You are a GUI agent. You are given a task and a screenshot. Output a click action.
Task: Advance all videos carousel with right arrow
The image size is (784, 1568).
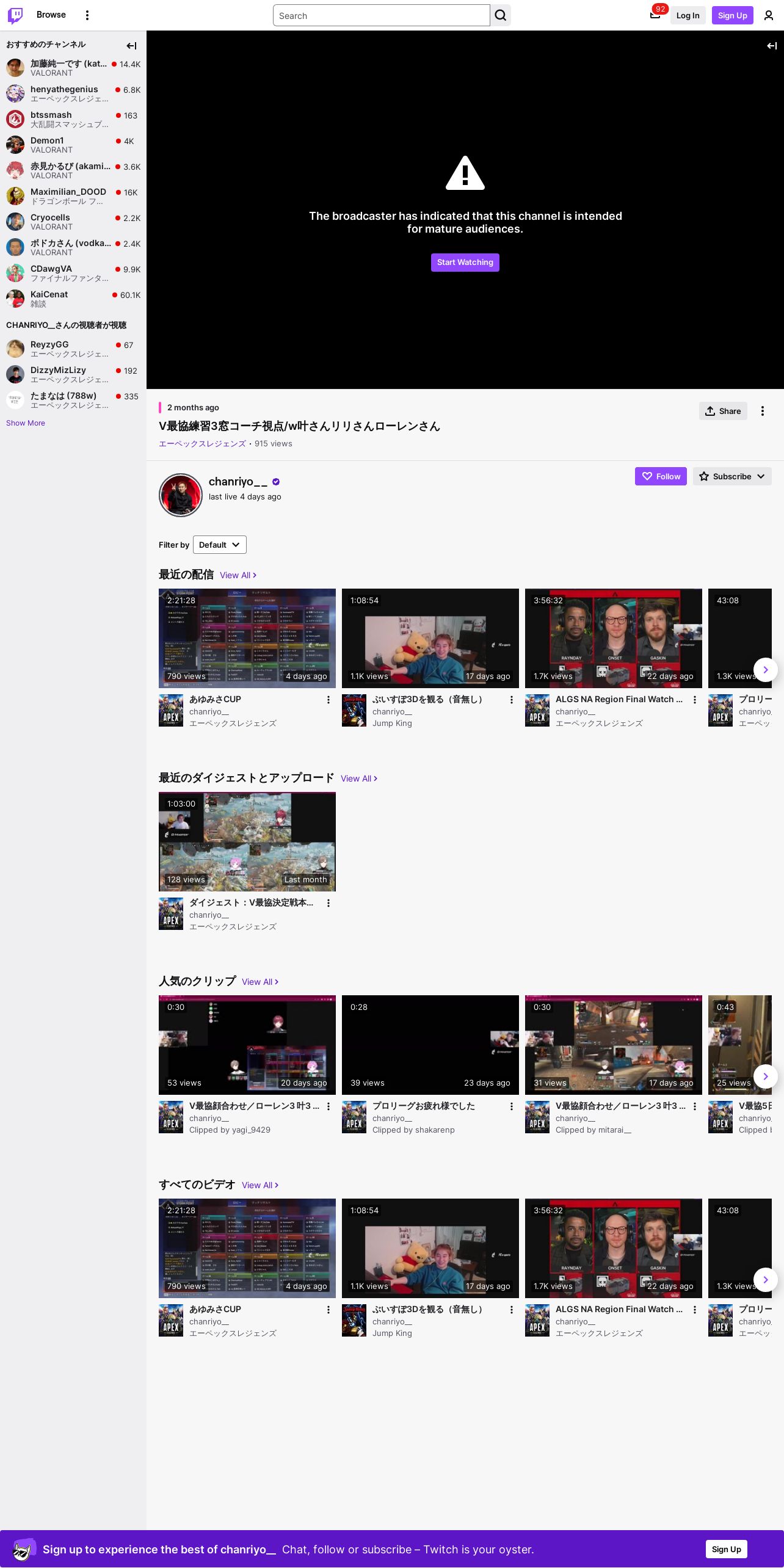click(x=766, y=1280)
